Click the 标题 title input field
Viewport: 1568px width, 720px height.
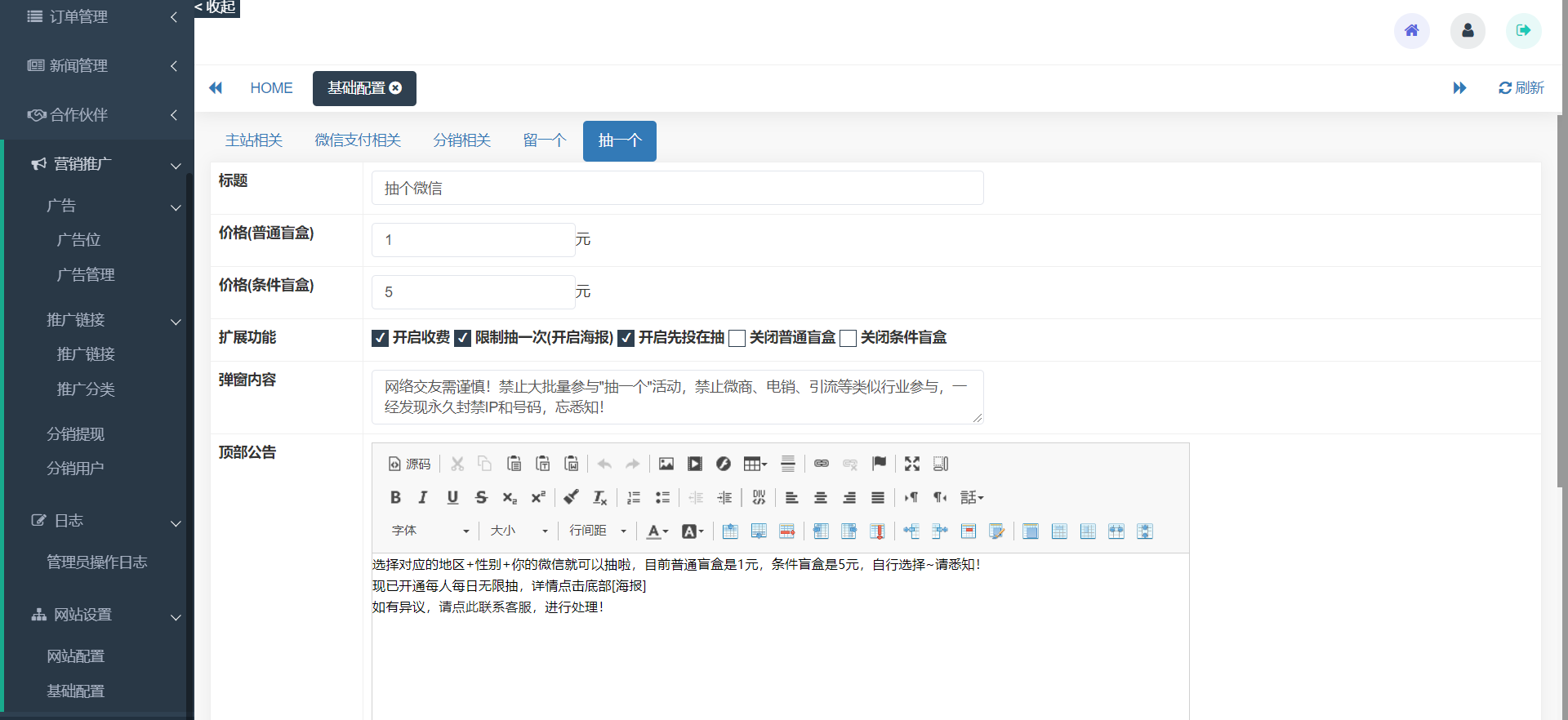677,189
